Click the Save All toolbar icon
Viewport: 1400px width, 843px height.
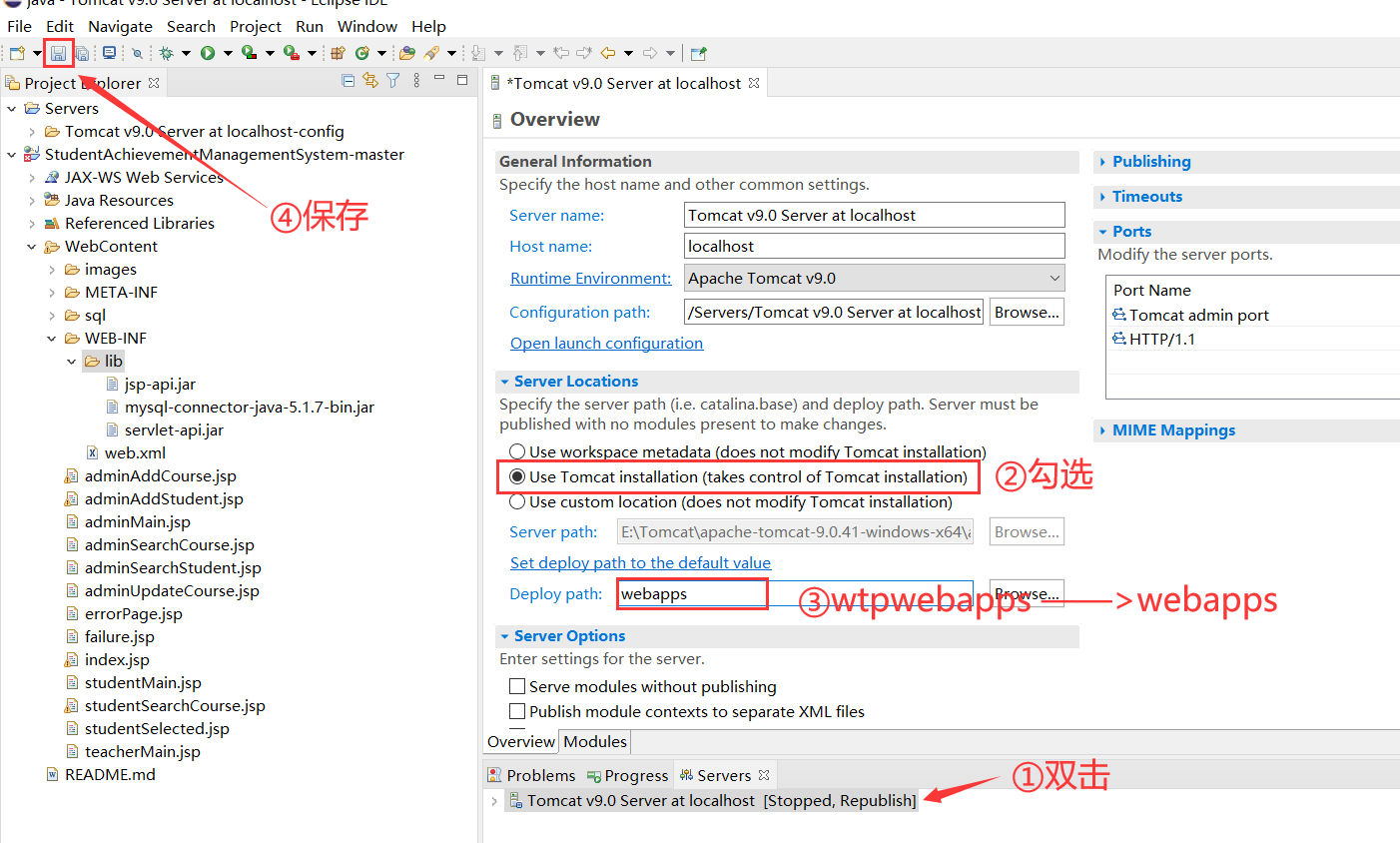click(82, 53)
